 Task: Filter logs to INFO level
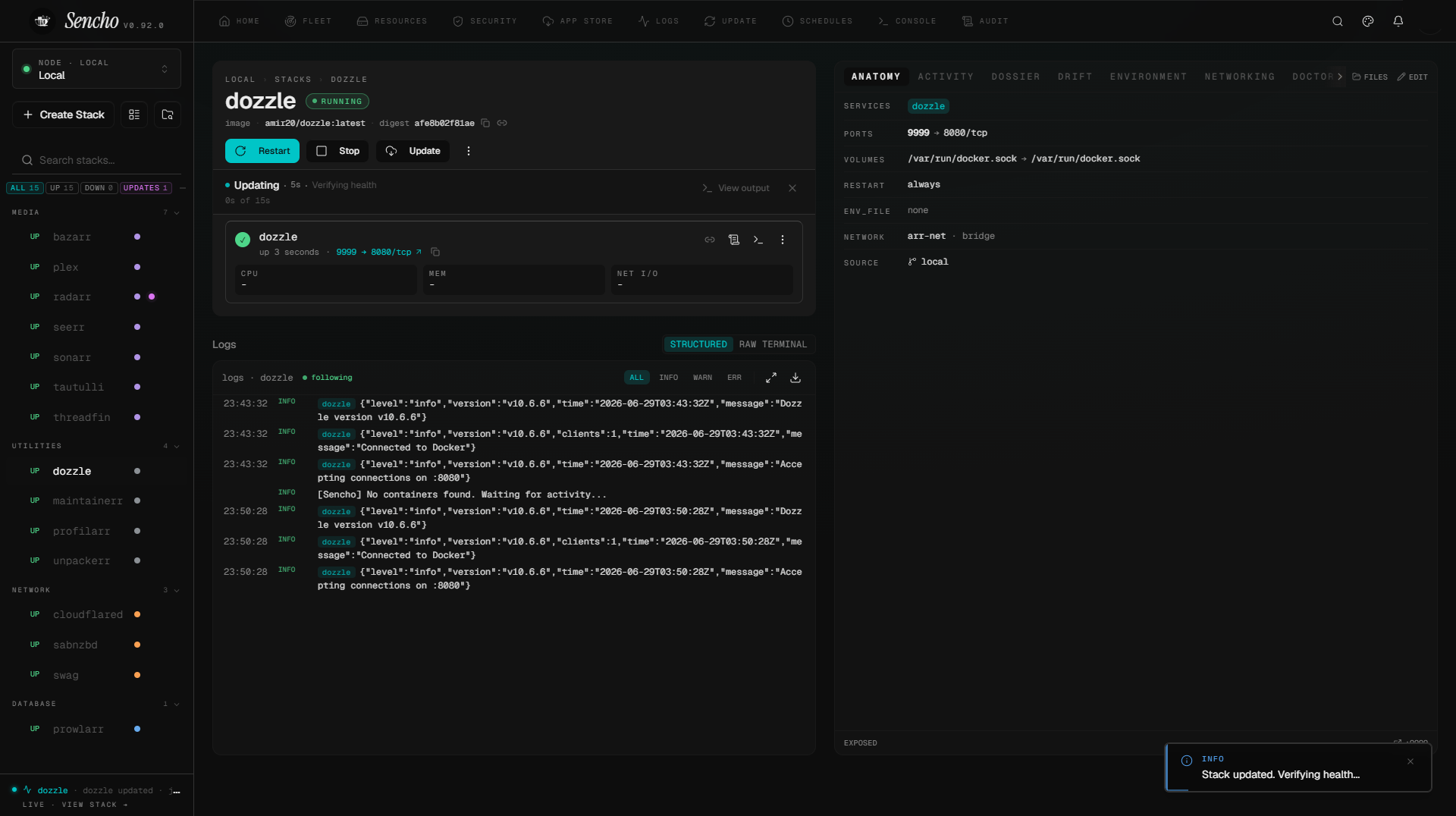tap(669, 378)
